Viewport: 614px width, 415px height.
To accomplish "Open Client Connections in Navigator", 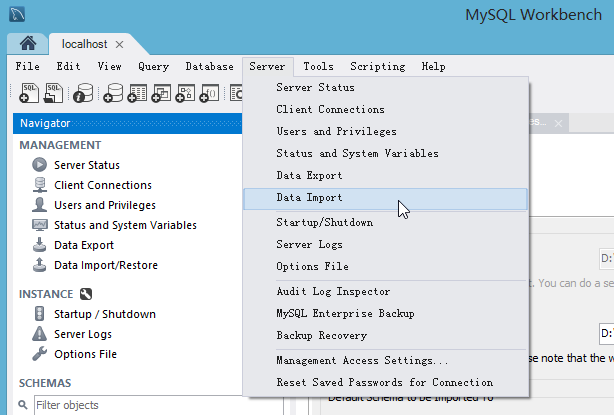I will [x=103, y=185].
